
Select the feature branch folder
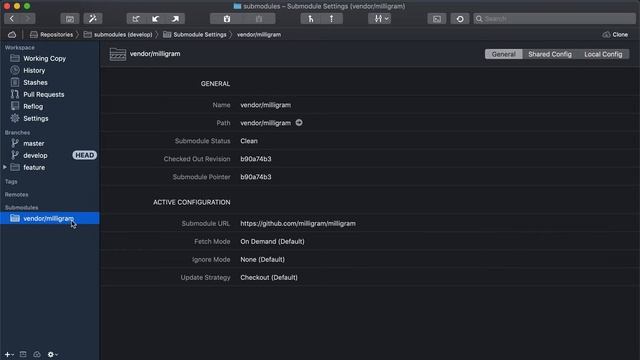[49, 167]
